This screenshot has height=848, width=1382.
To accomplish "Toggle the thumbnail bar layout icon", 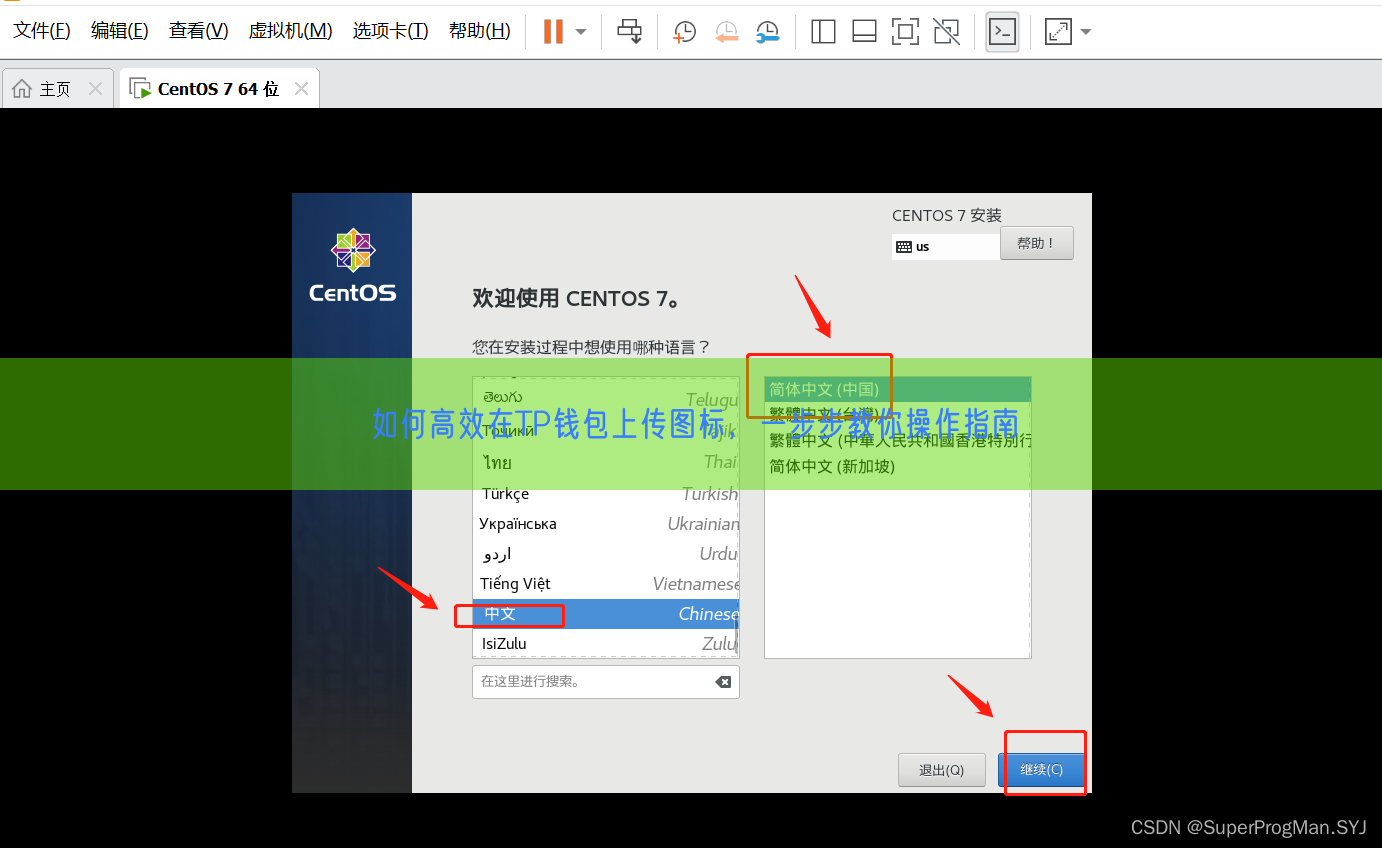I will [x=864, y=32].
